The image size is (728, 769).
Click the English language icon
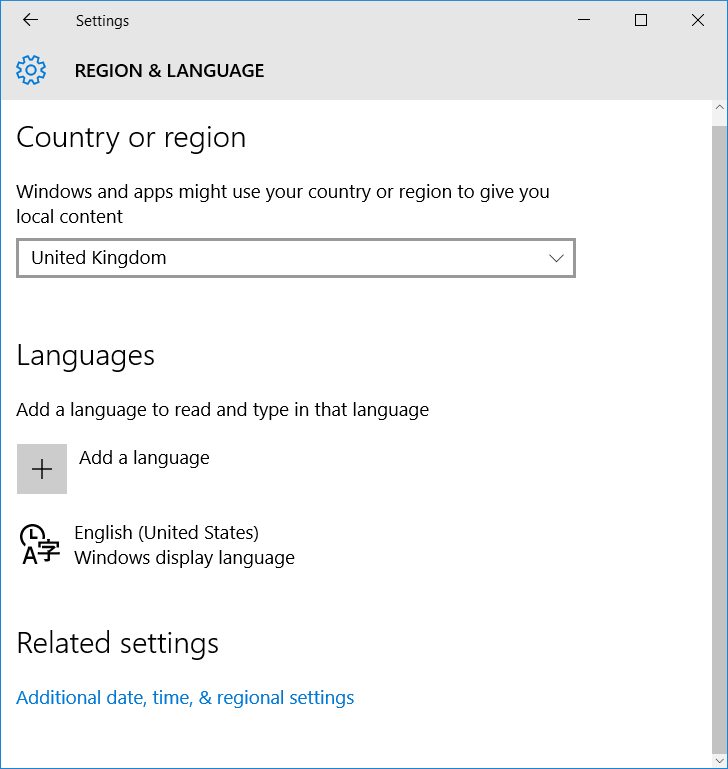coord(39,544)
